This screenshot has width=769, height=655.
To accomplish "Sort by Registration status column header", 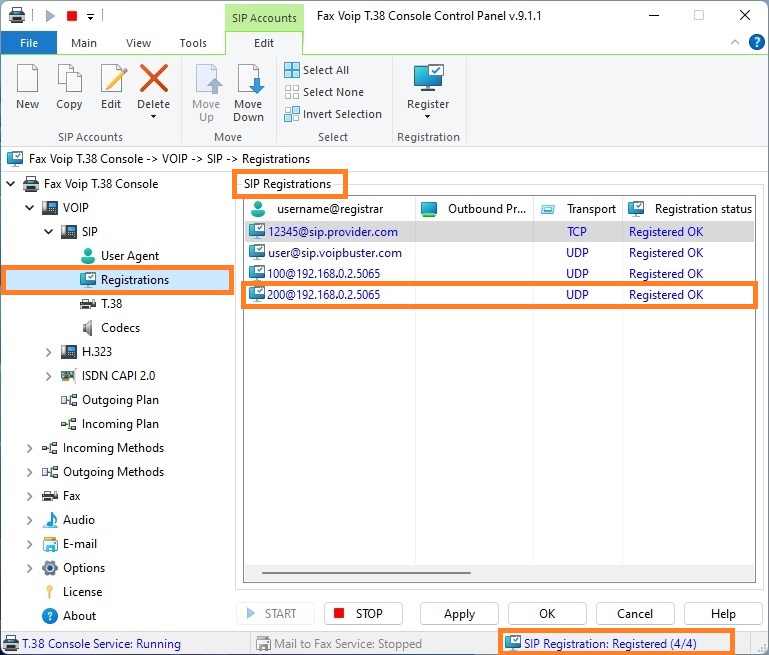I will tap(689, 209).
